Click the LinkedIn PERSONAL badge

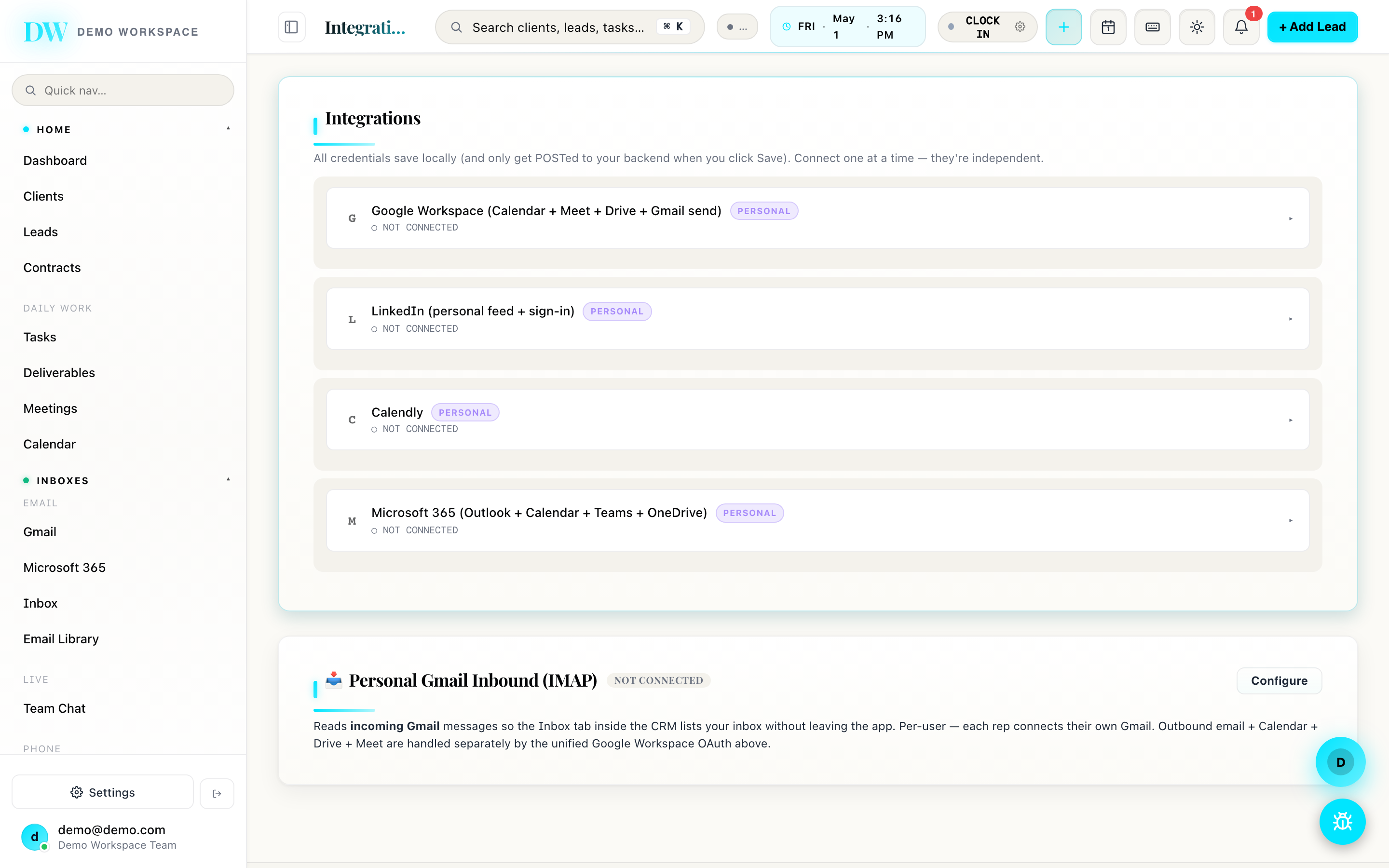coord(617,311)
